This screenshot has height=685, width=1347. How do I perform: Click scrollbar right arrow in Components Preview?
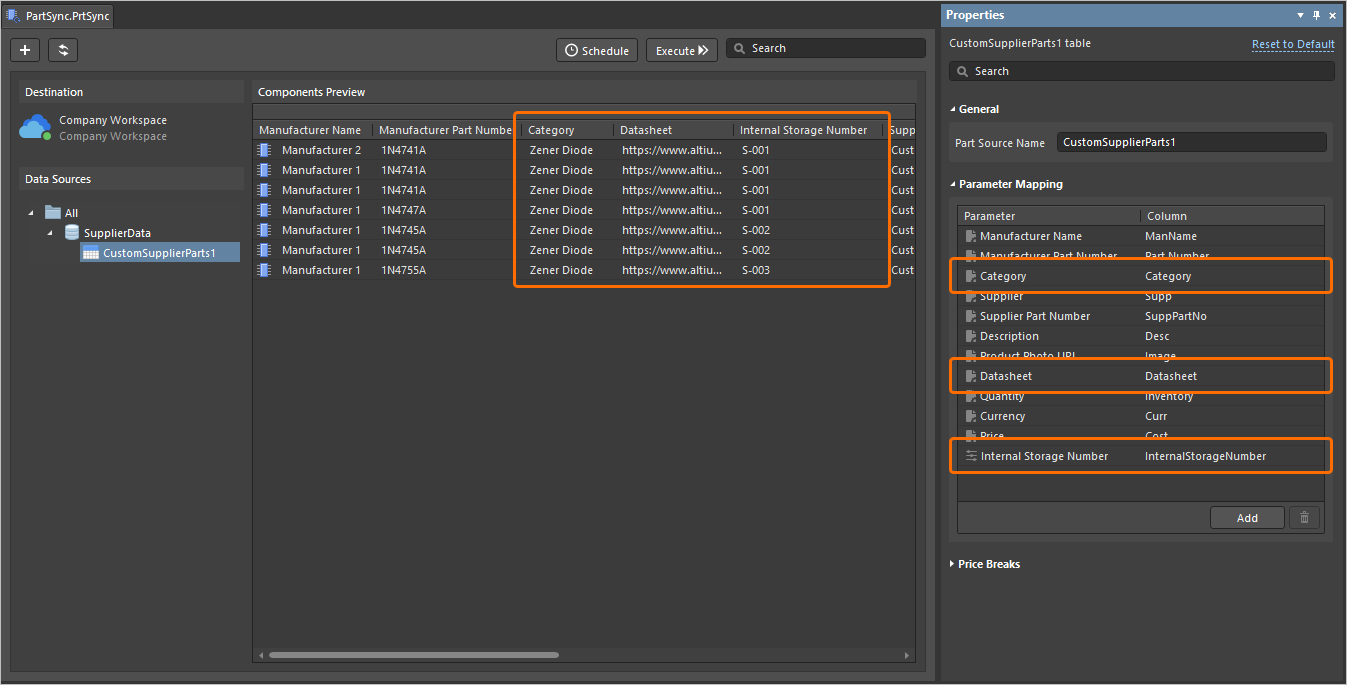coord(908,656)
